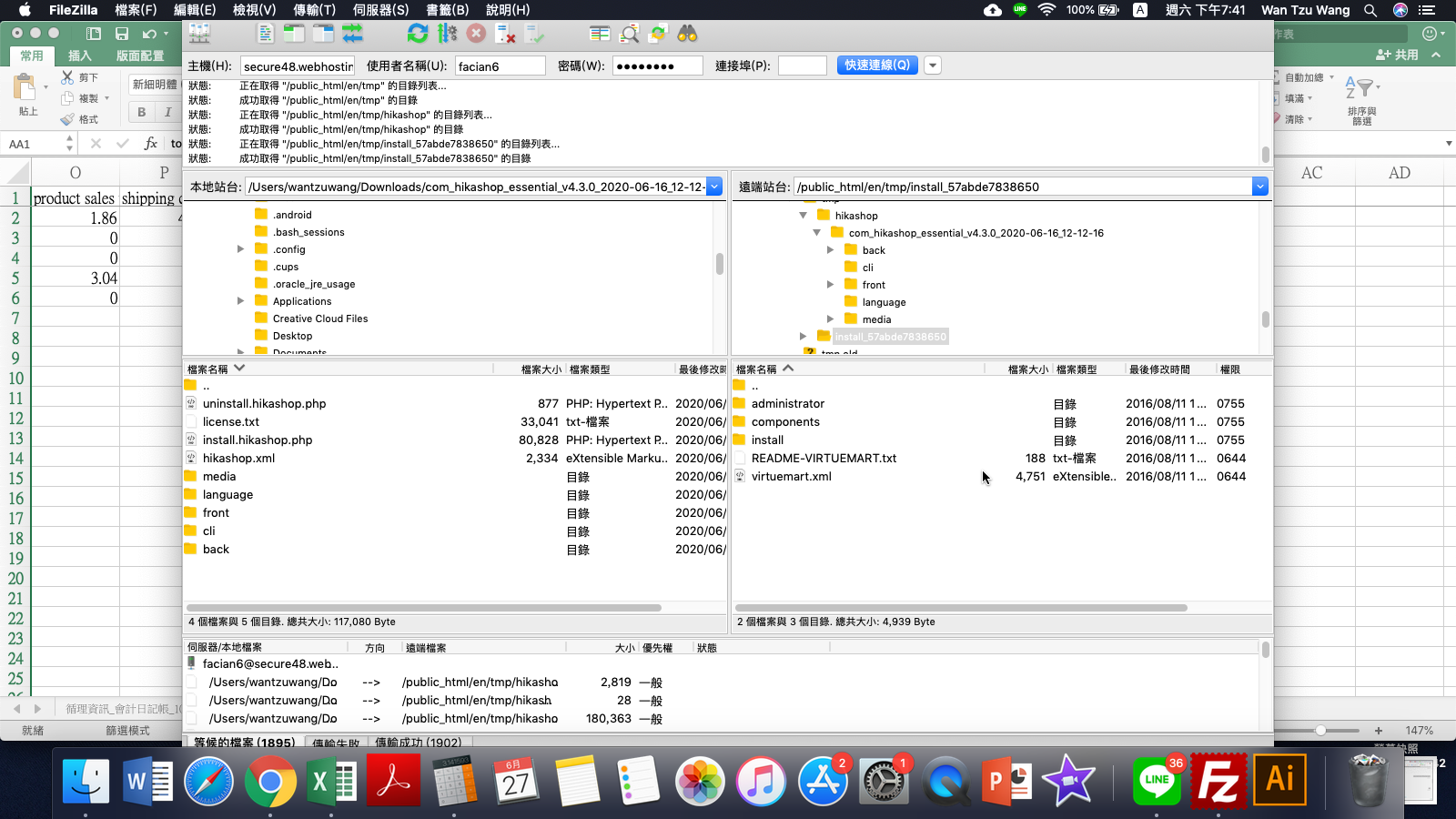The image size is (1456, 819).
Task: Select virtuemart.xml in the remote file list
Action: [791, 476]
